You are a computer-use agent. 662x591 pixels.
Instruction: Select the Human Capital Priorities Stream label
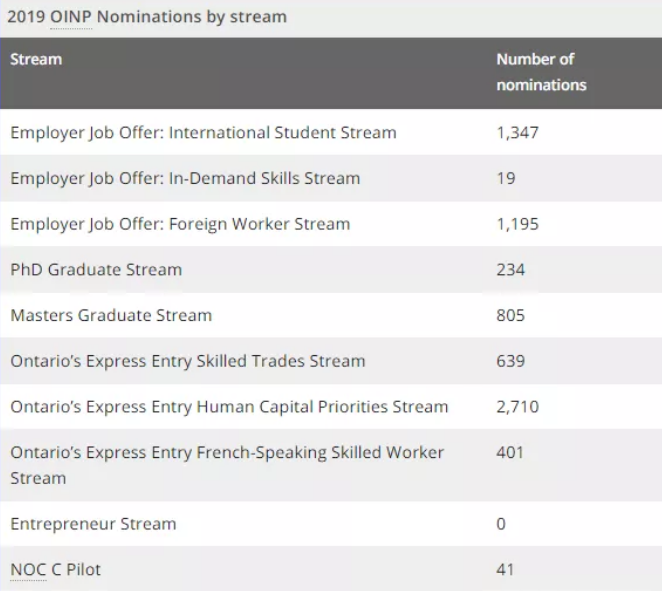click(229, 406)
